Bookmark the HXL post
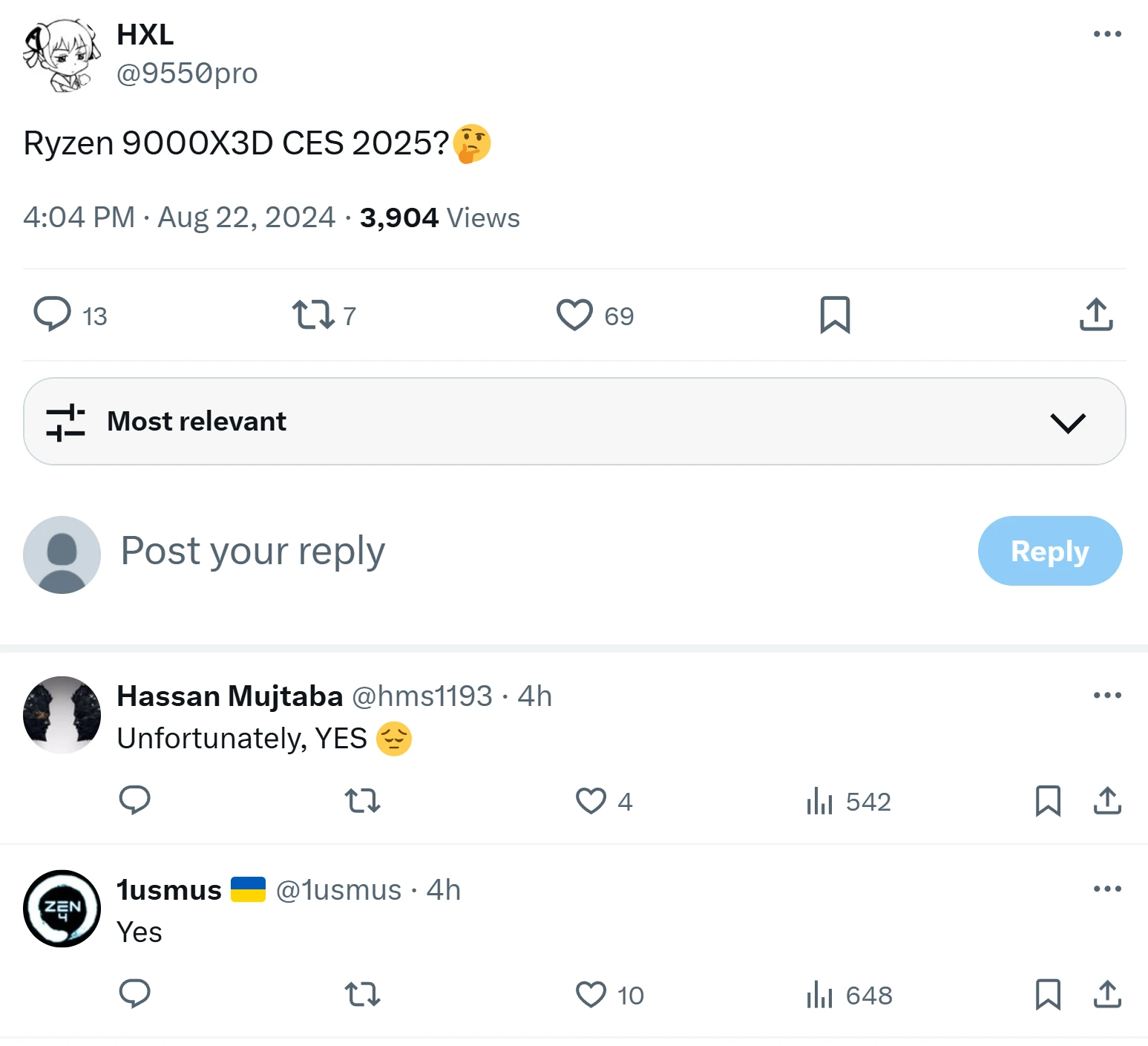The image size is (1148, 1046). [835, 315]
